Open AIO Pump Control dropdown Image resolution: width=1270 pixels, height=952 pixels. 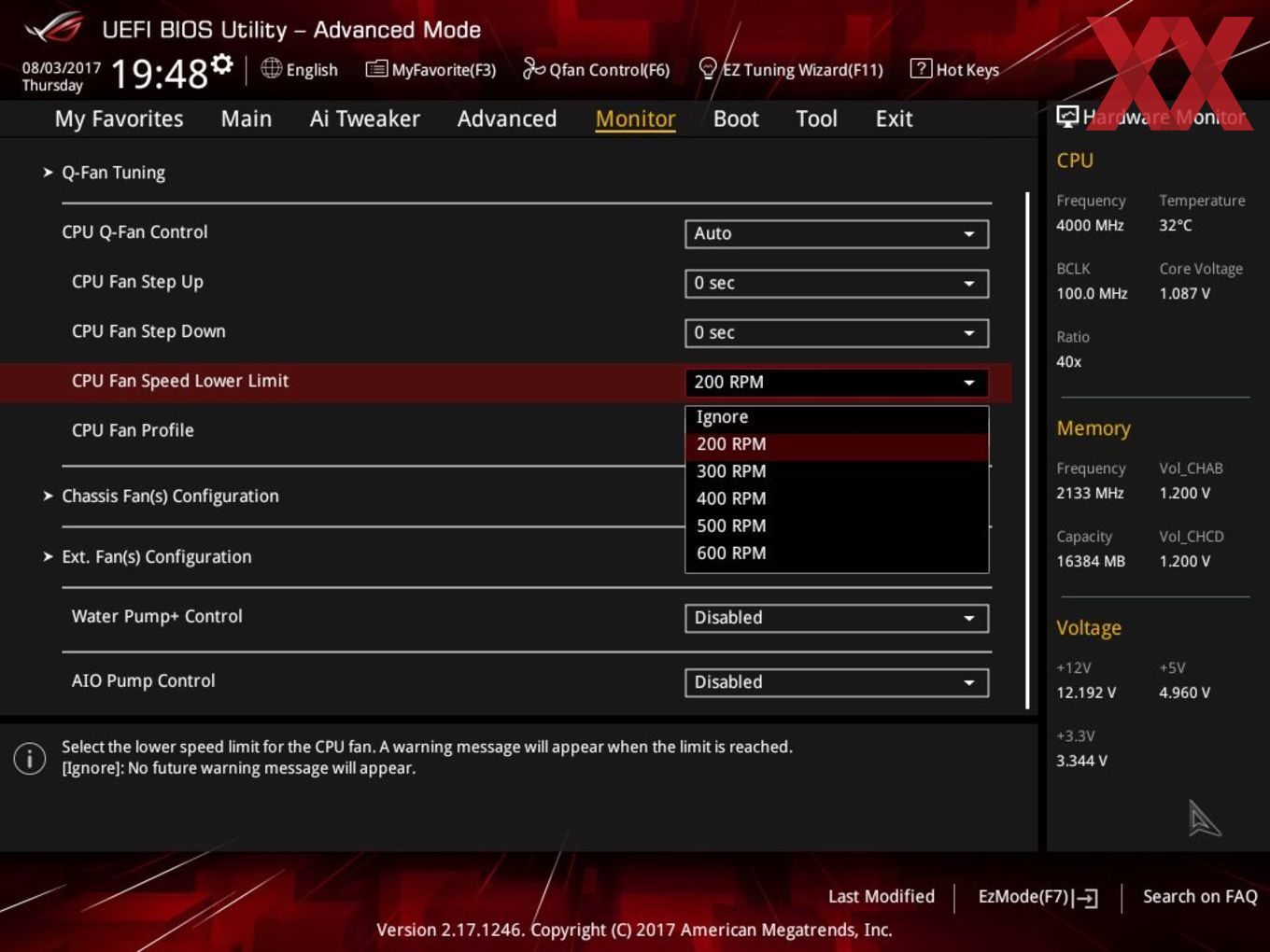pyautogui.click(x=837, y=682)
